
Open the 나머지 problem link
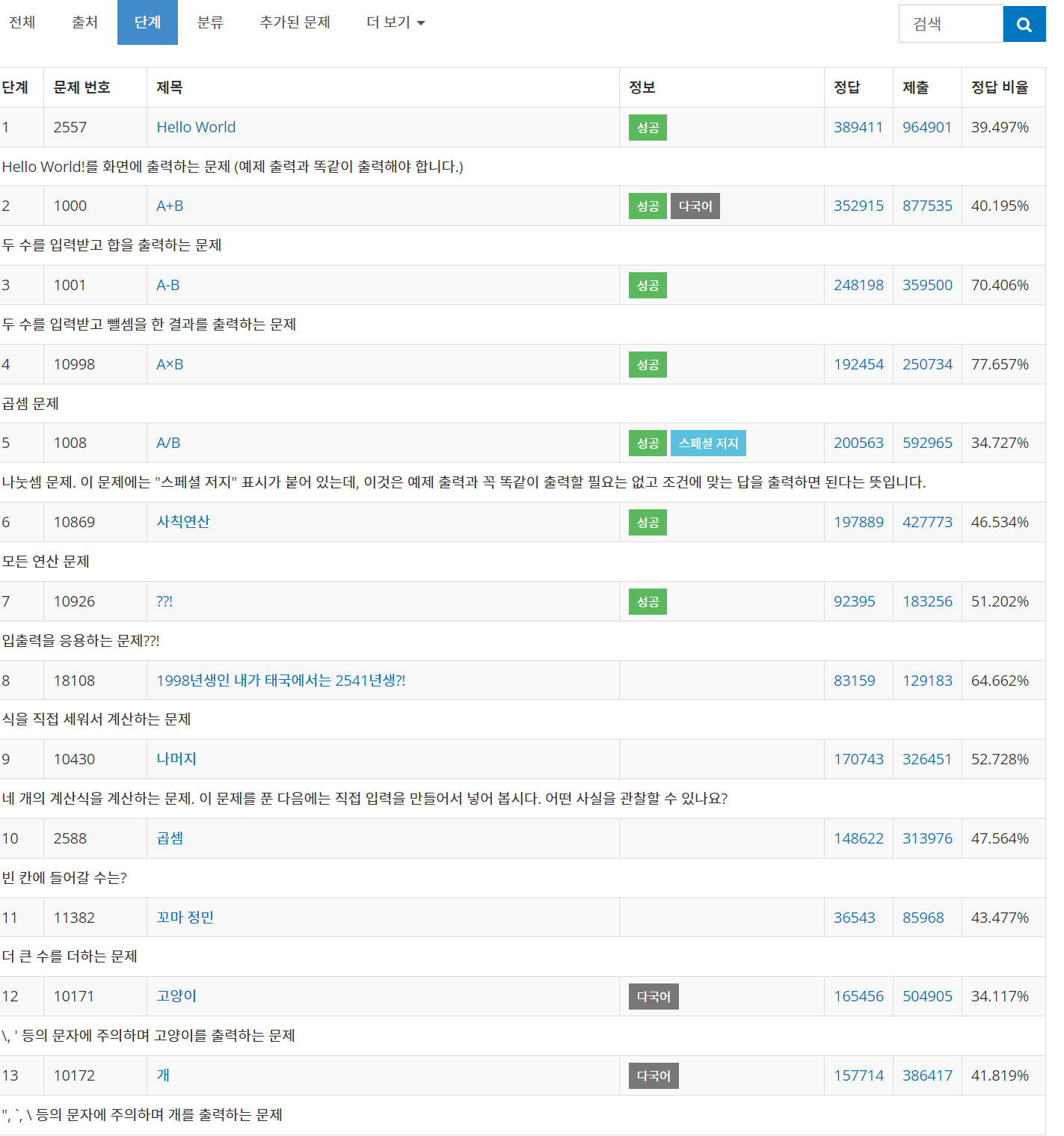point(176,758)
